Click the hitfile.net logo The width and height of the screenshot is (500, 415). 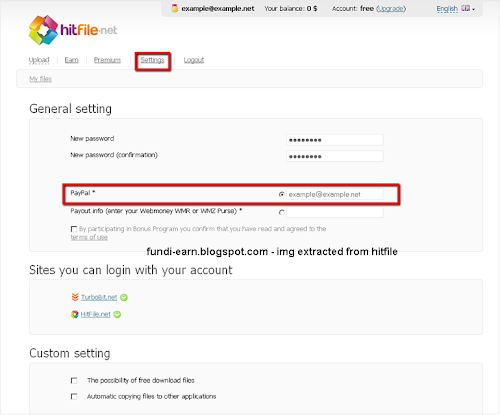point(73,30)
